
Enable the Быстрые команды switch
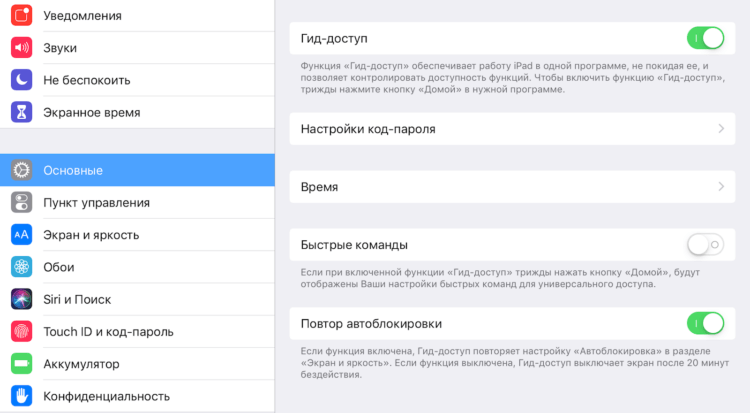click(x=706, y=245)
